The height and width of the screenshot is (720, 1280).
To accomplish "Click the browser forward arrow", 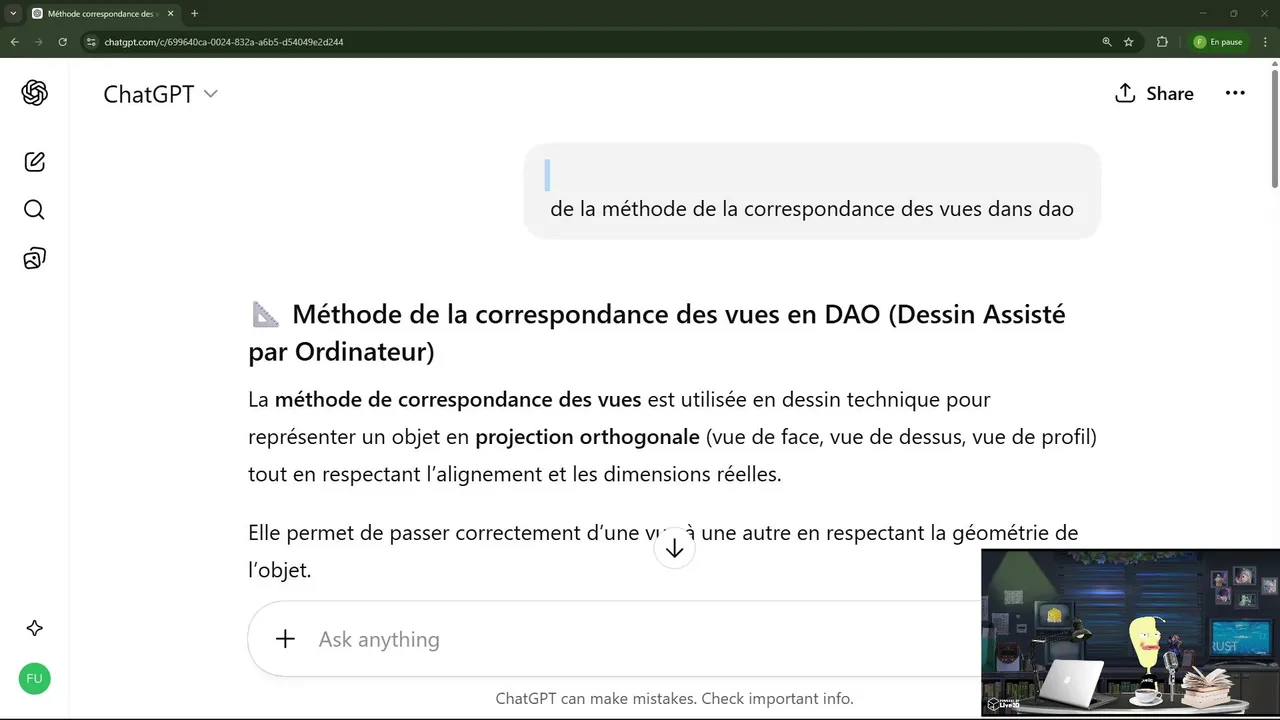I will coord(38,42).
